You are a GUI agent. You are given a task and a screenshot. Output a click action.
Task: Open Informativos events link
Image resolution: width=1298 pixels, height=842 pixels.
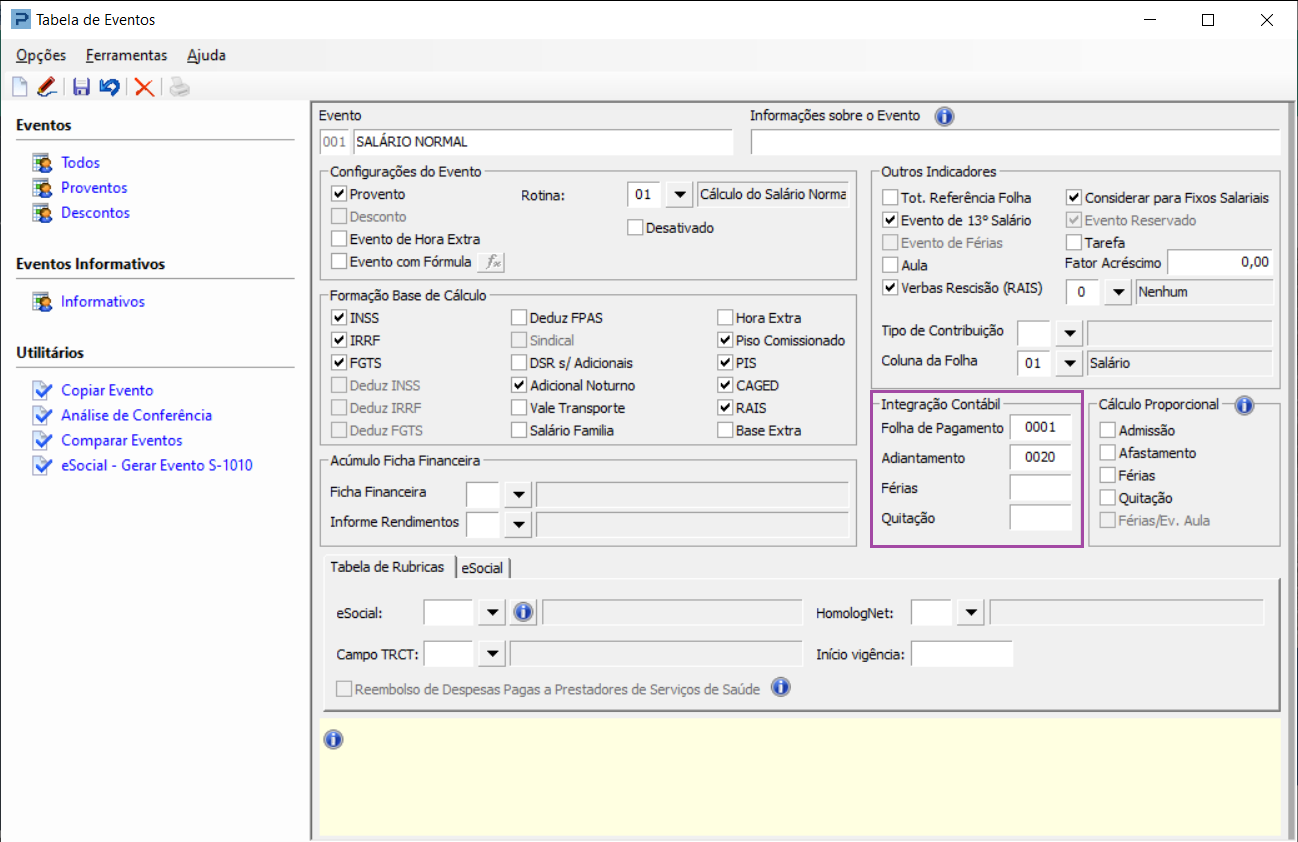pyautogui.click(x=103, y=301)
